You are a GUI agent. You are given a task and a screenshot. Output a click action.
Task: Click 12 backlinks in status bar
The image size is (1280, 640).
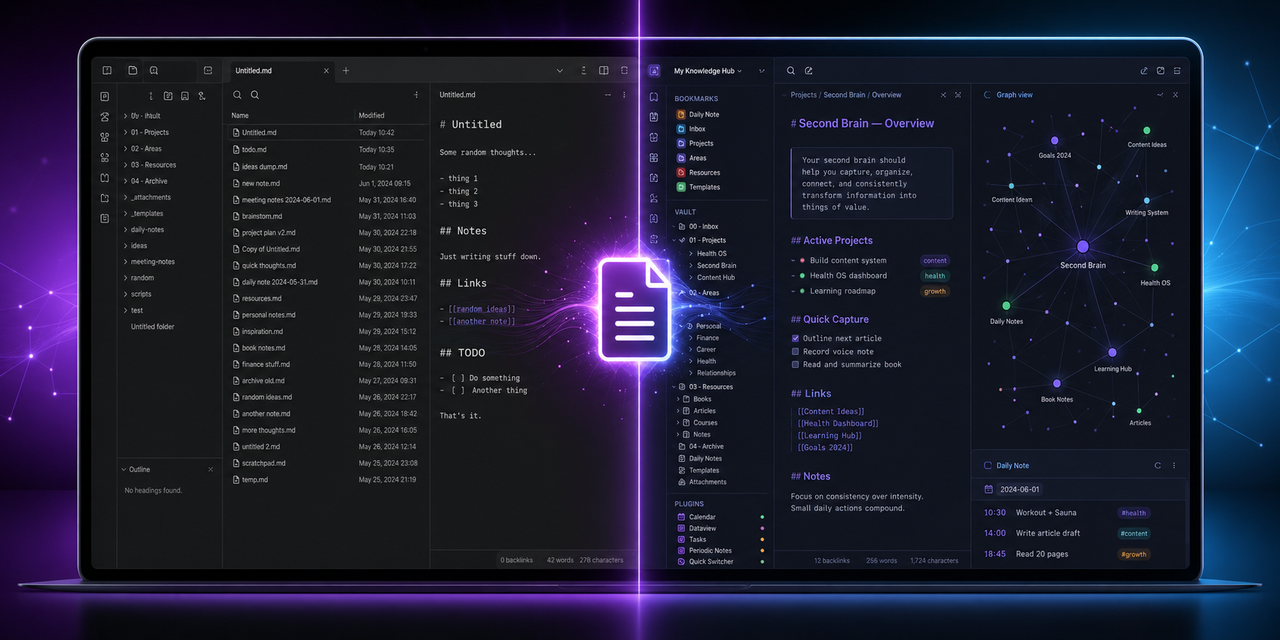[x=832, y=561]
